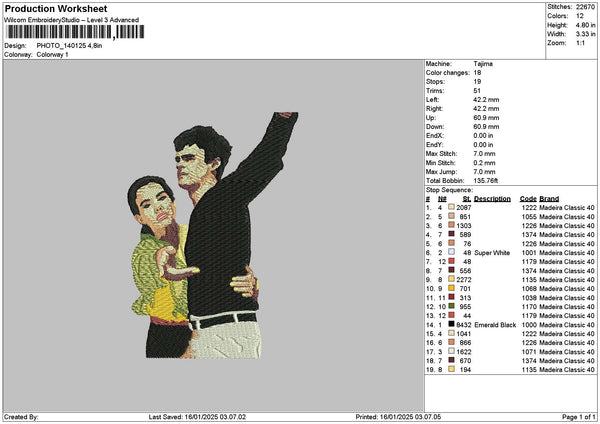Click the Super White swatch in row 6
The width and height of the screenshot is (600, 424).
pyautogui.click(x=452, y=252)
